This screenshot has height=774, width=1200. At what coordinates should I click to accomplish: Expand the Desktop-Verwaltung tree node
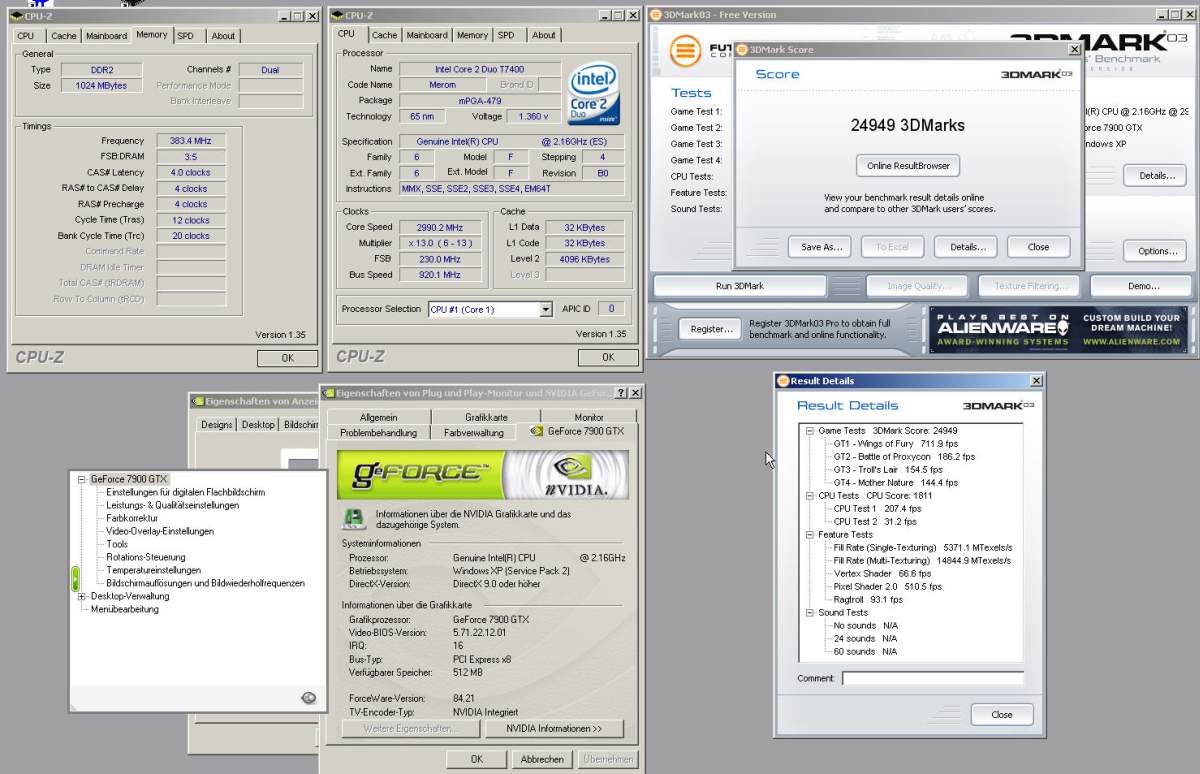(x=81, y=596)
